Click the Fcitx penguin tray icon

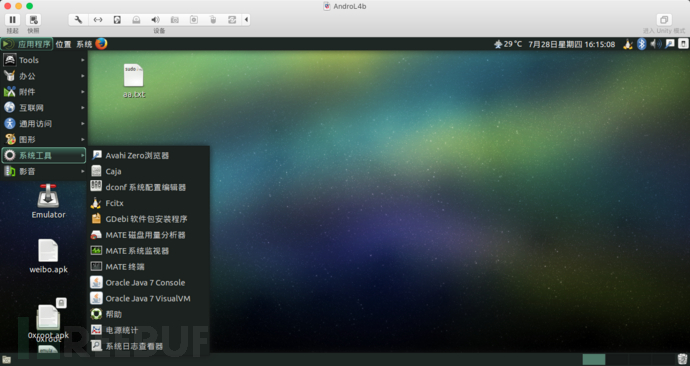pyautogui.click(x=628, y=44)
